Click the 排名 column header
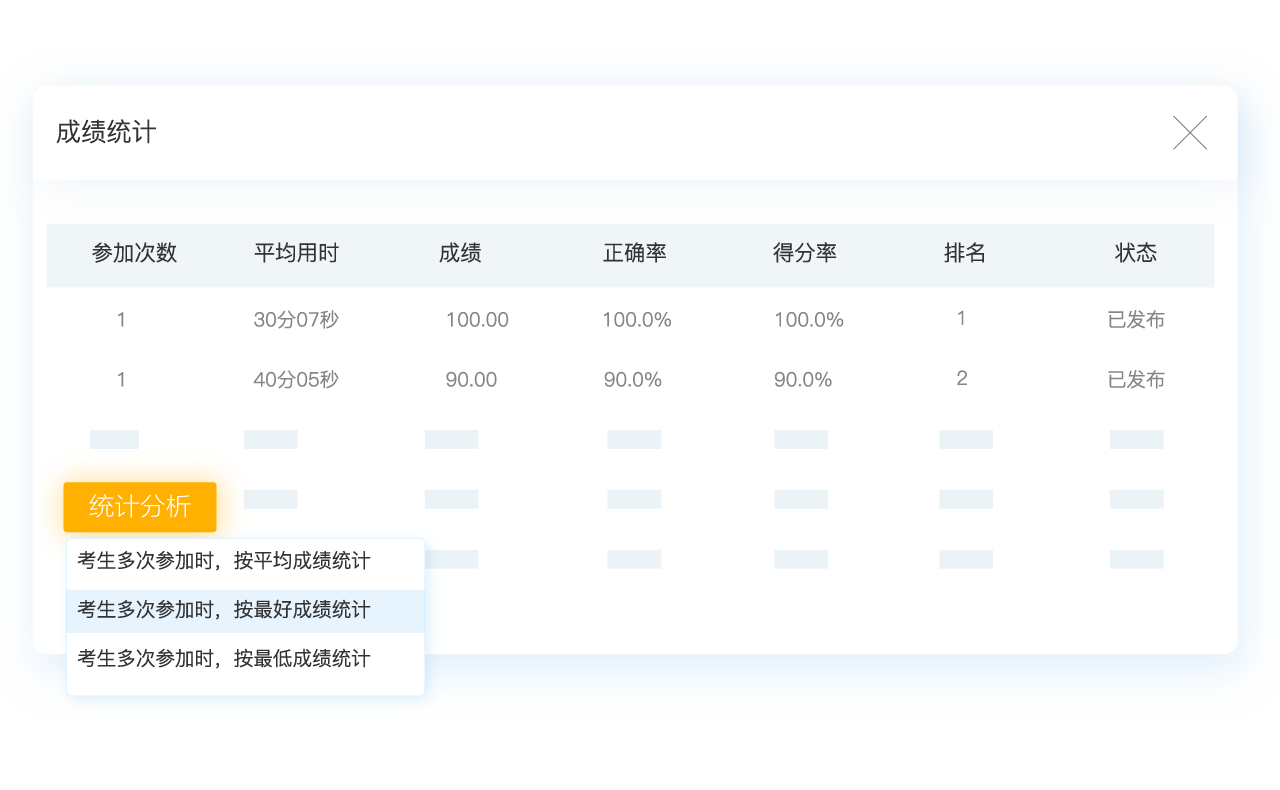Image resolution: width=1280 pixels, height=790 pixels. pos(965,254)
